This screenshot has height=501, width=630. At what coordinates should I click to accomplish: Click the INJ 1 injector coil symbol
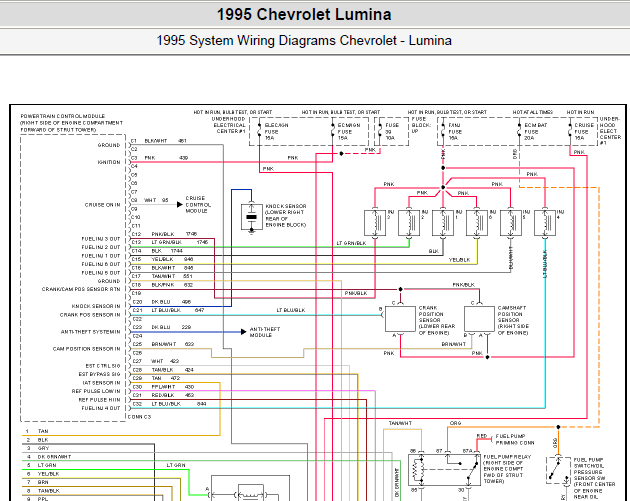click(x=443, y=223)
